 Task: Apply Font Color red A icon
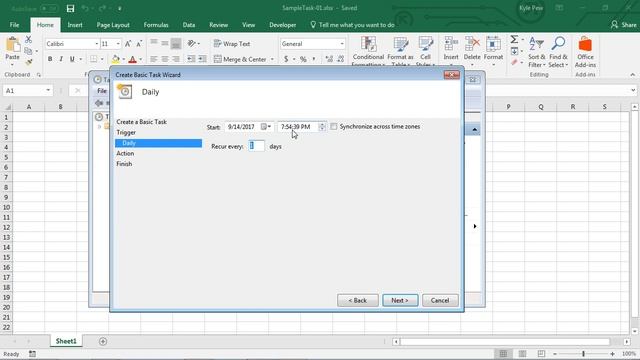click(132, 59)
